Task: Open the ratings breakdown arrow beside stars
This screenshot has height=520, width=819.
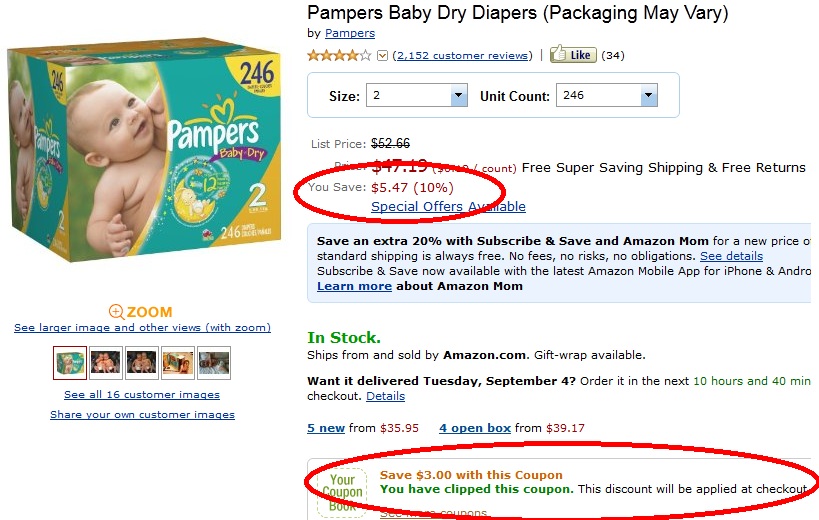Action: 382,56
